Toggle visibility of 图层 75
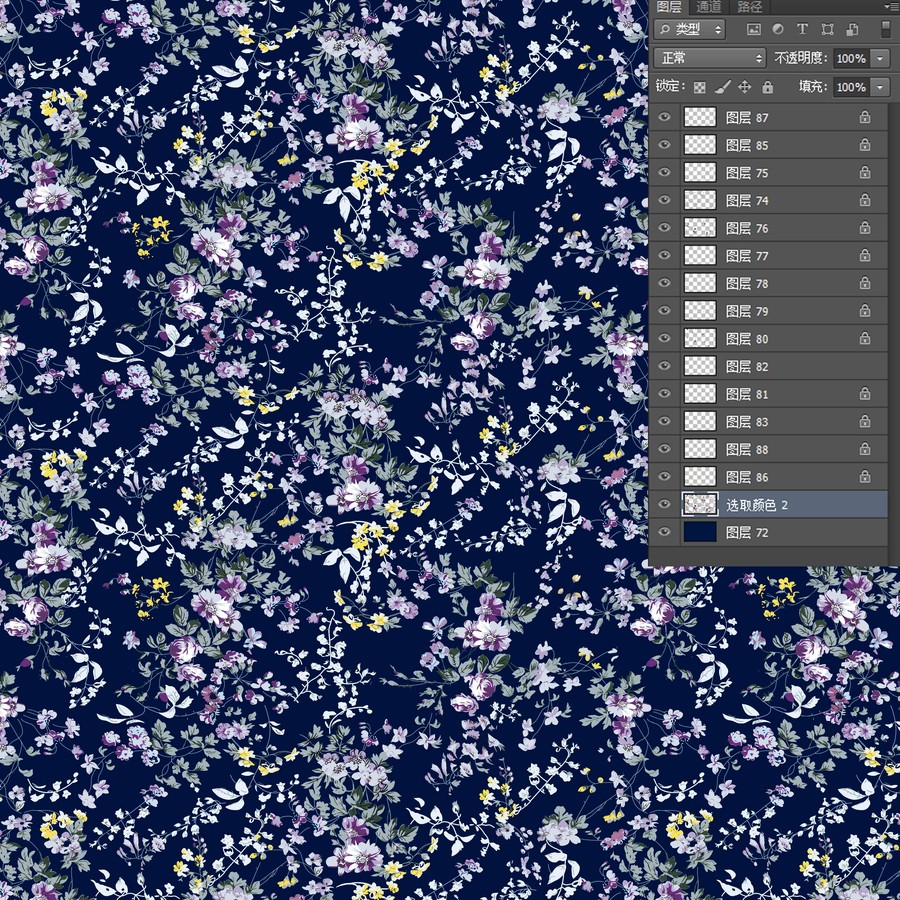This screenshot has width=900, height=900. (664, 172)
